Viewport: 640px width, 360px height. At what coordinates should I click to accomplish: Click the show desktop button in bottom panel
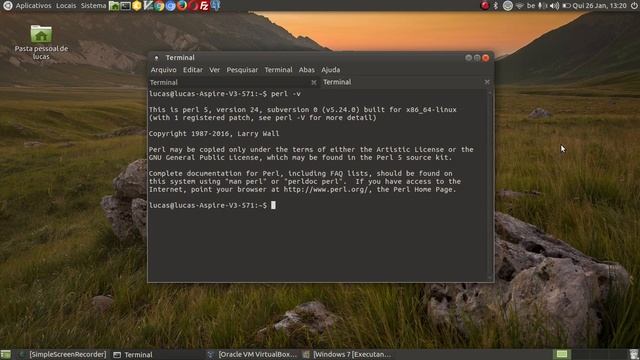[x=6, y=354]
